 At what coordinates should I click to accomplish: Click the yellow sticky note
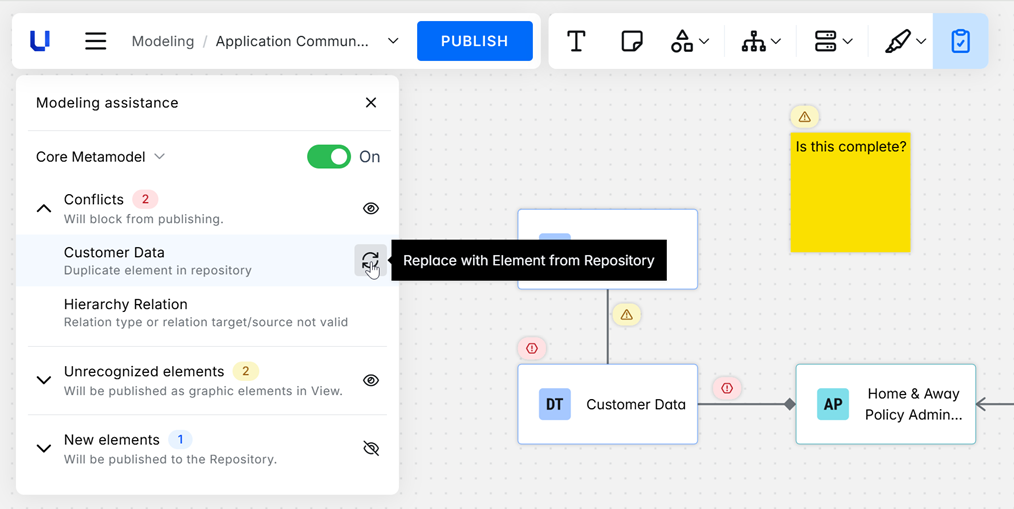click(x=850, y=192)
